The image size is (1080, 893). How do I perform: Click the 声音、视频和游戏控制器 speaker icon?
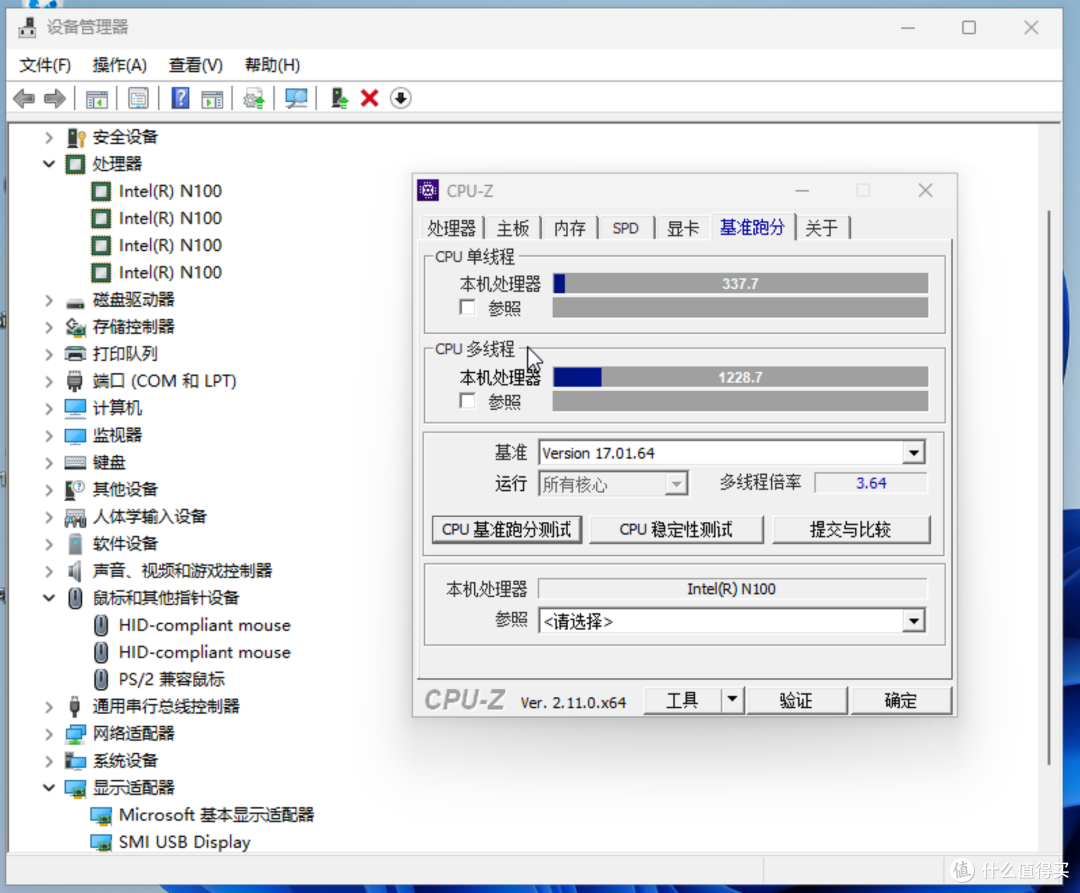[x=75, y=571]
